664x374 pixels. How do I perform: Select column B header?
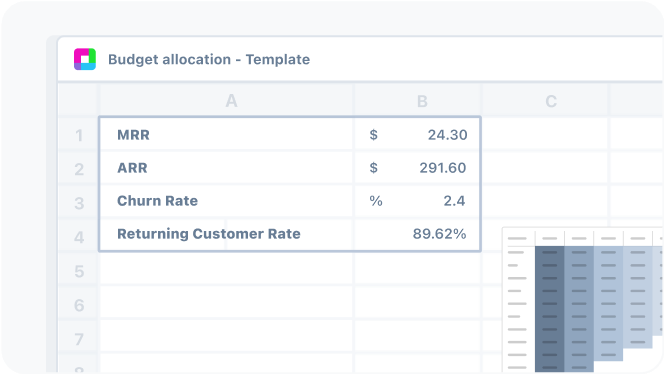pos(418,101)
